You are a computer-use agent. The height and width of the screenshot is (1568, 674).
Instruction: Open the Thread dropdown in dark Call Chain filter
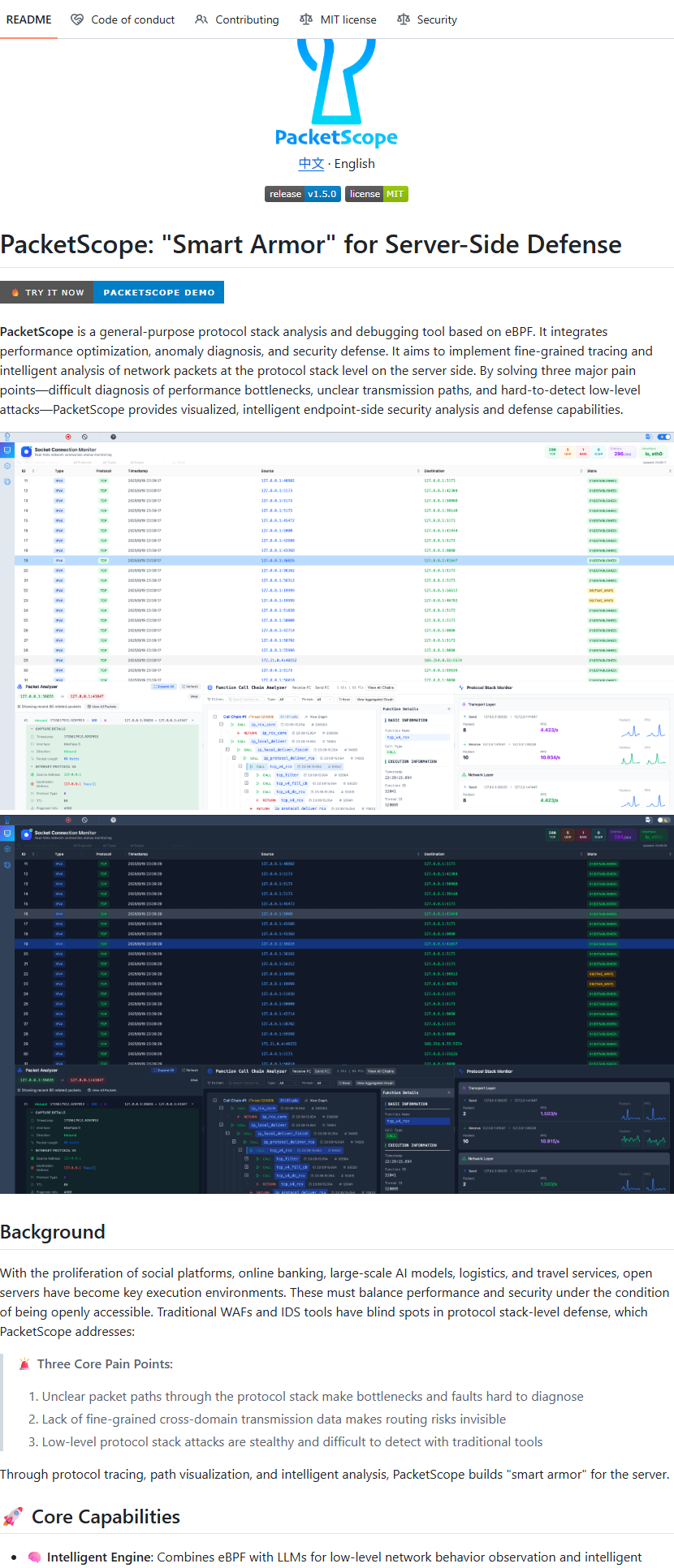click(325, 1083)
